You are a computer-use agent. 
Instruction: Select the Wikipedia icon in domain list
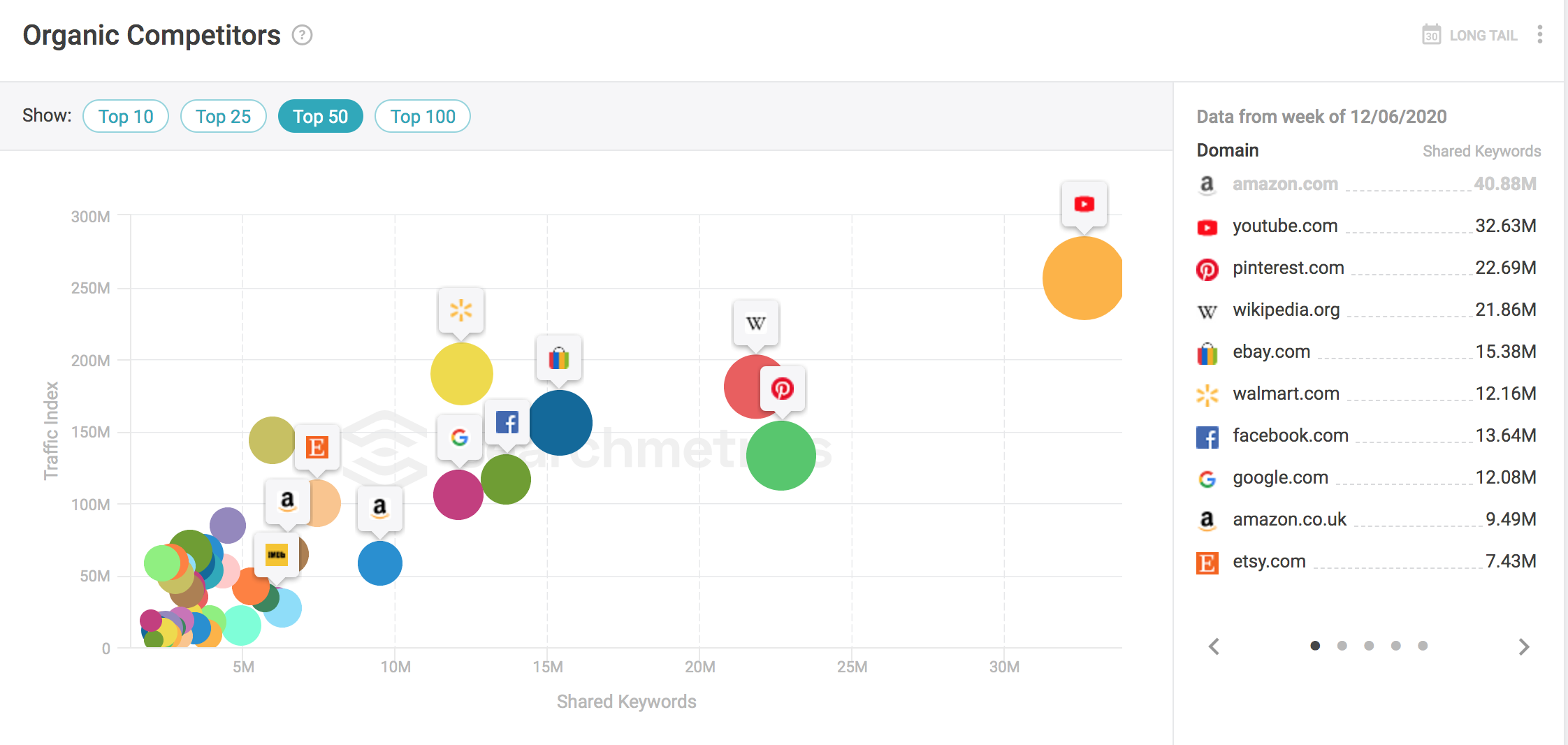pos(1207,311)
